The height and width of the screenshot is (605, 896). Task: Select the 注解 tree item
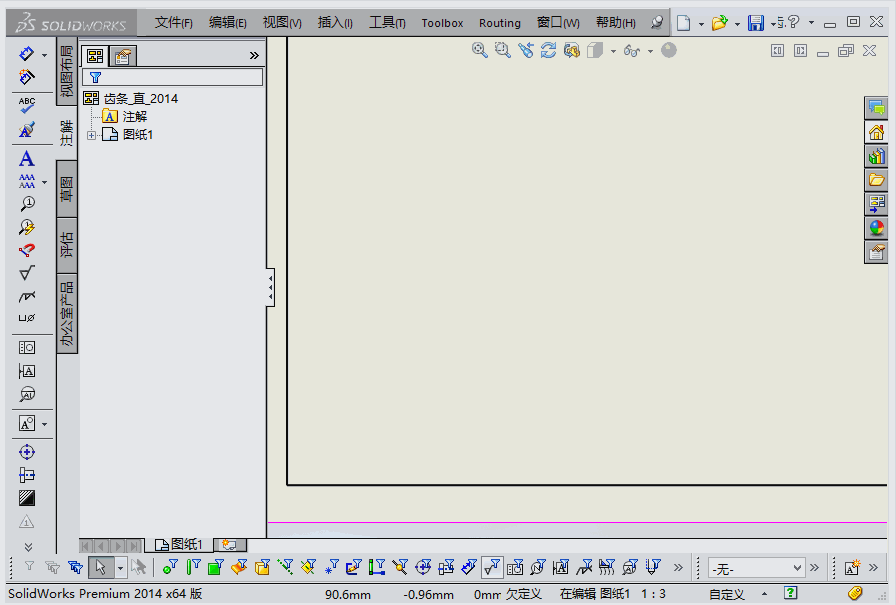135,117
